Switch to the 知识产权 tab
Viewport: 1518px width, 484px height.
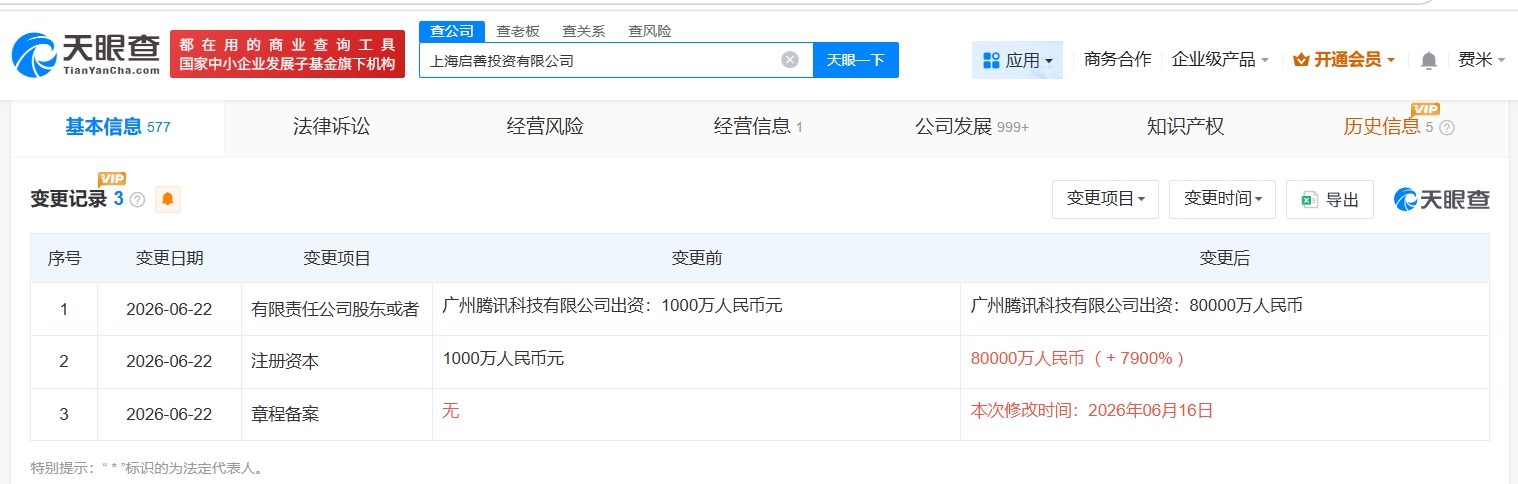pyautogui.click(x=1186, y=127)
